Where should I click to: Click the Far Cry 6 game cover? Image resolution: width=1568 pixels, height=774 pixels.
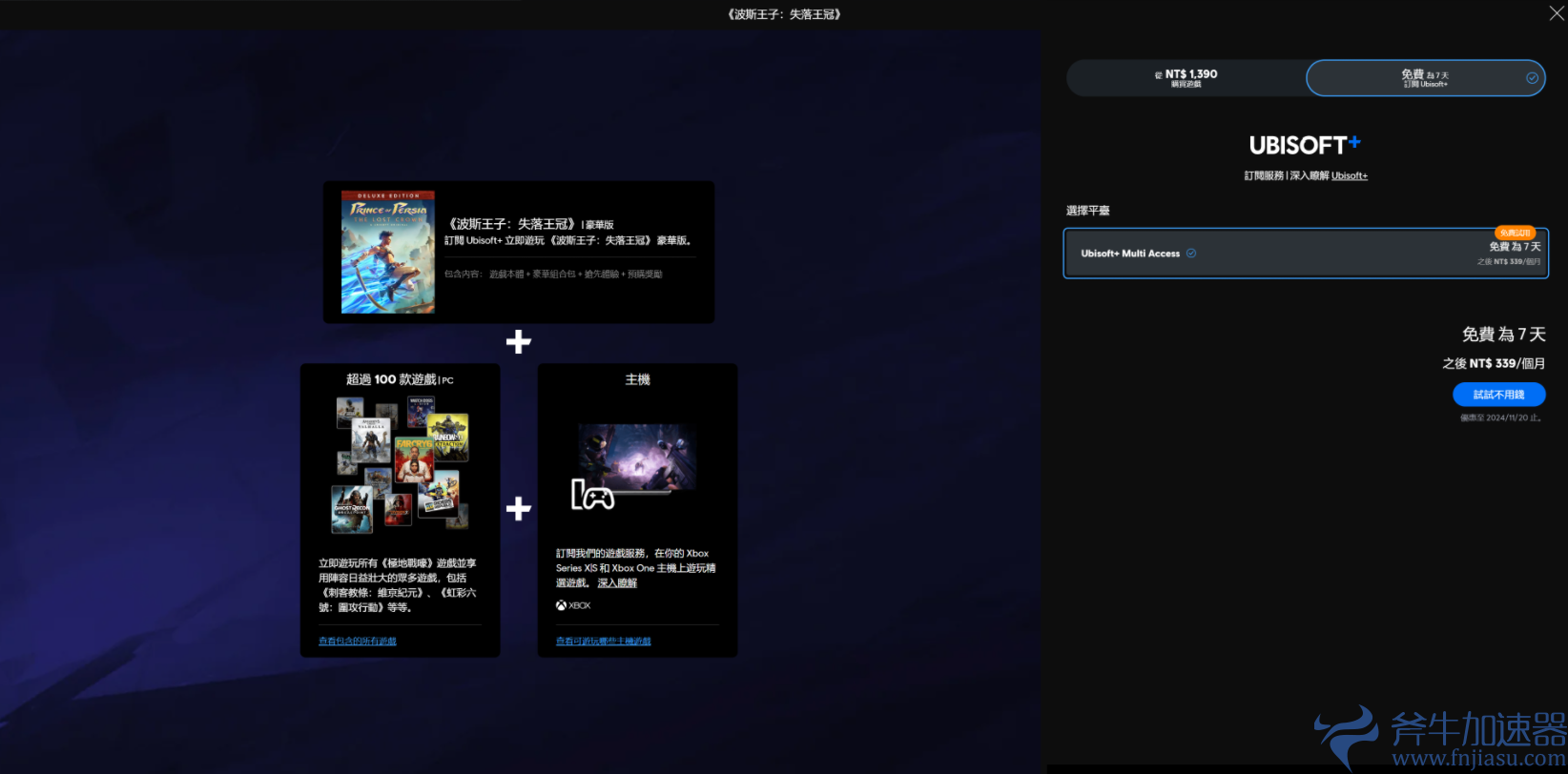pyautogui.click(x=414, y=459)
